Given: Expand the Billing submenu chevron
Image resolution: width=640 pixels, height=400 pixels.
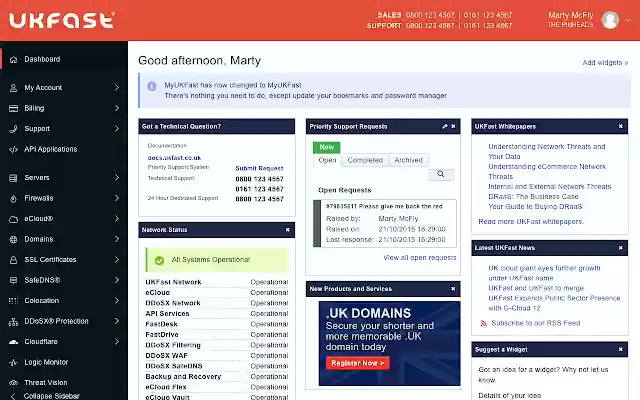Looking at the screenshot, I should (117, 108).
